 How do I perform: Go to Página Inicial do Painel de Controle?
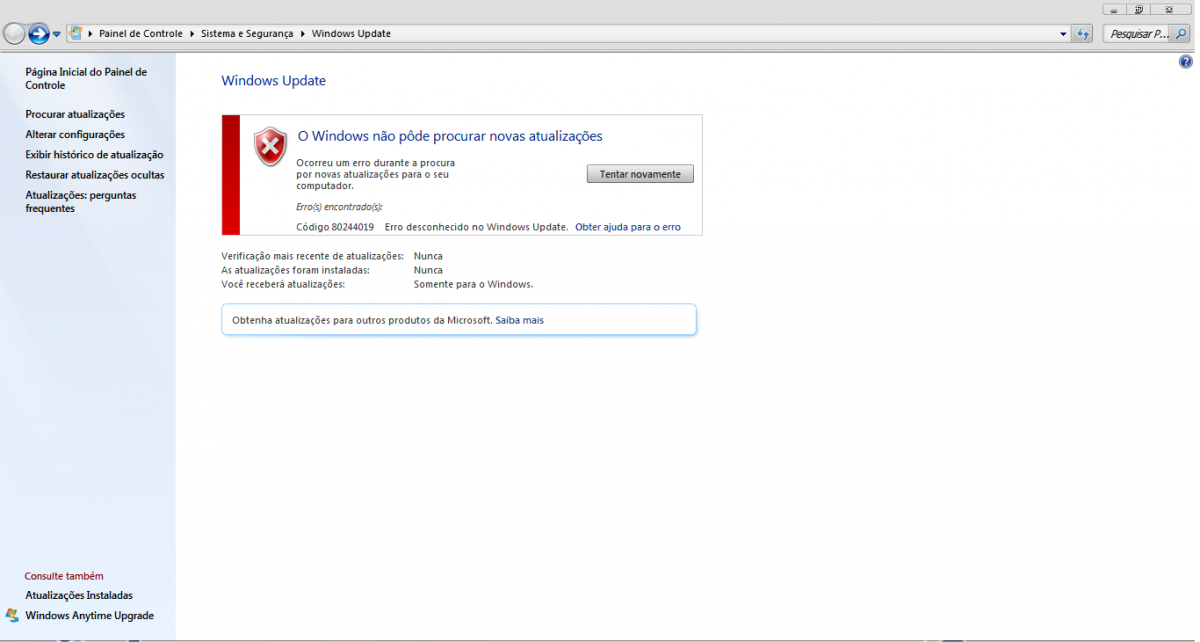(86, 79)
